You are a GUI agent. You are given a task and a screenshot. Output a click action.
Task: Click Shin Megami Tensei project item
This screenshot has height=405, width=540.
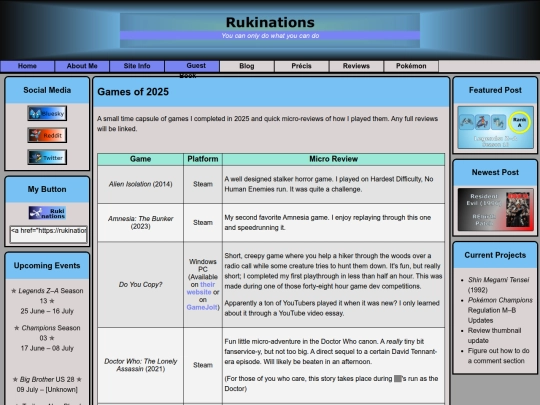coord(498,285)
